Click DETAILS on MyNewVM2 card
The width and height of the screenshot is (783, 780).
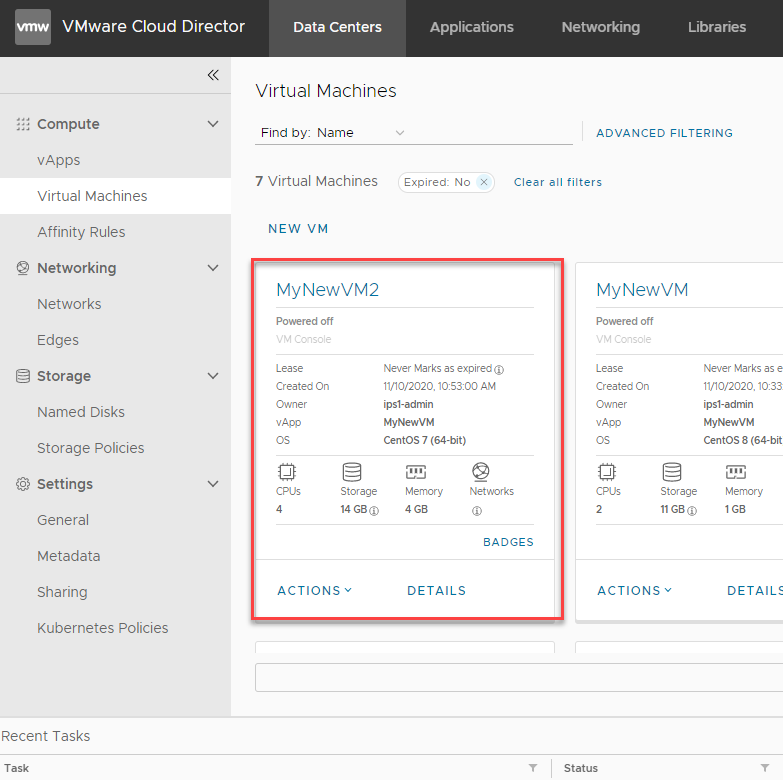[x=436, y=590]
